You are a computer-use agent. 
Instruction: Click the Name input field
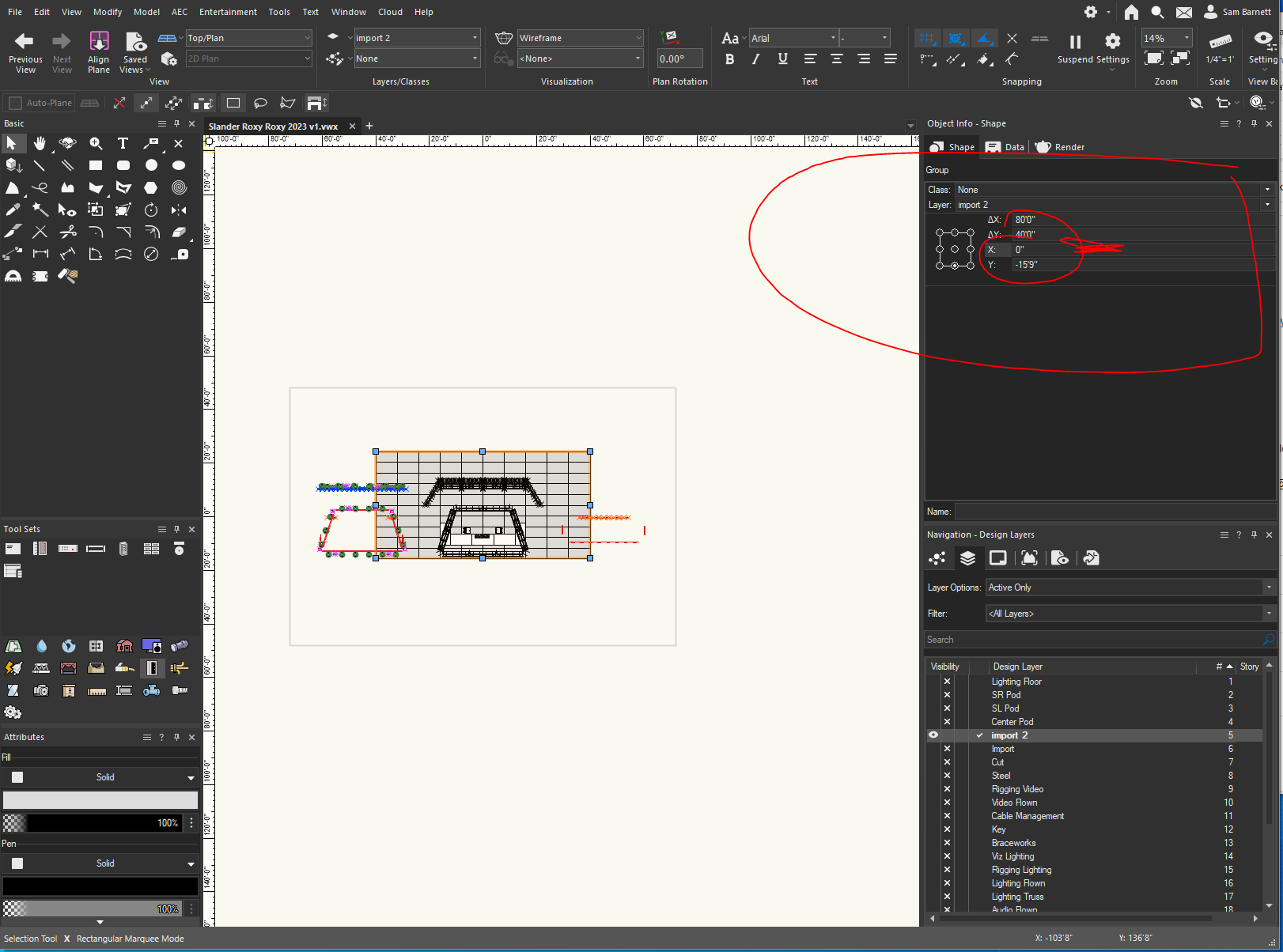pyautogui.click(x=1114, y=512)
